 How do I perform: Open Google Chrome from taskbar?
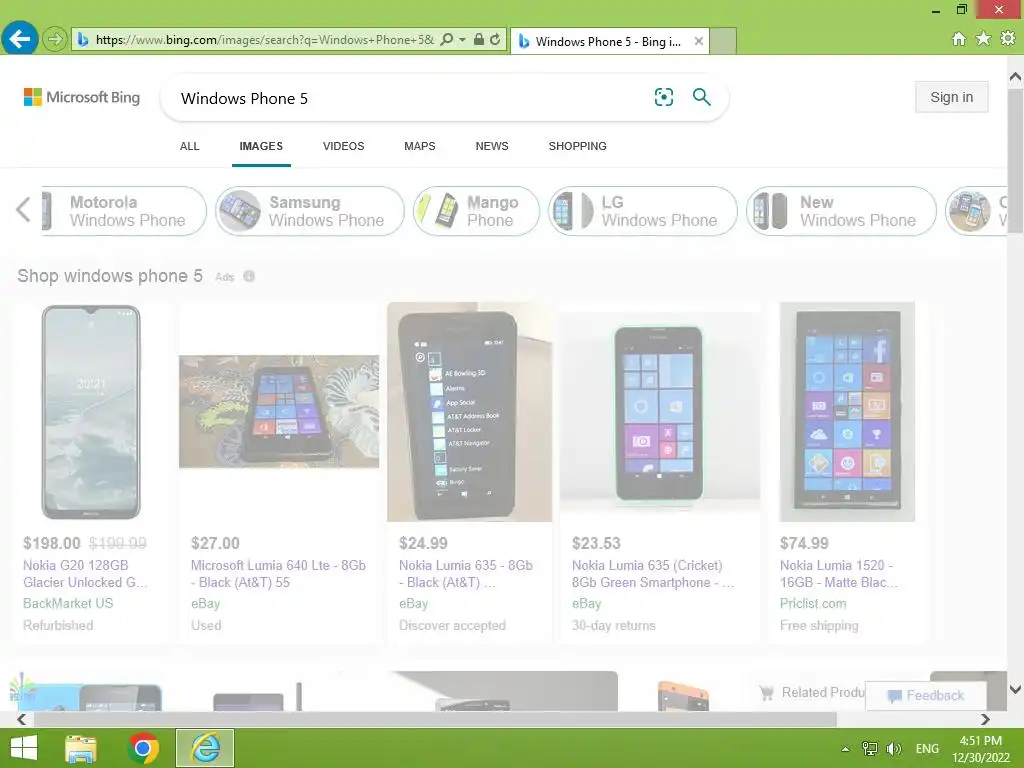[144, 748]
